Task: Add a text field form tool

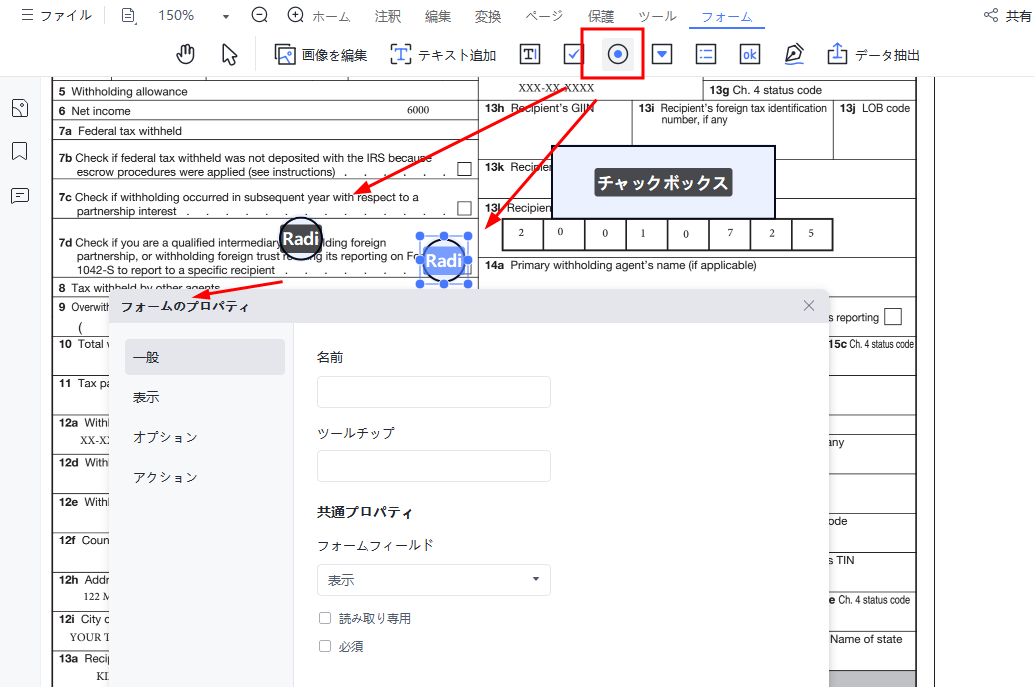Action: coord(530,55)
